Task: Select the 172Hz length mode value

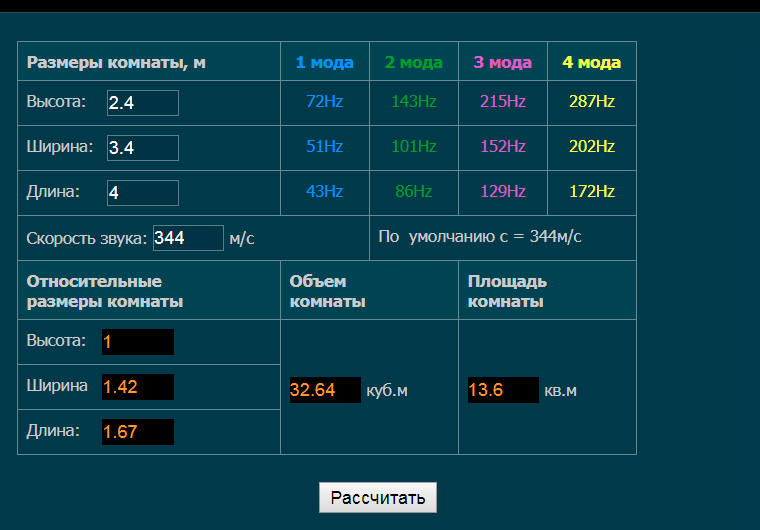Action: pos(591,191)
